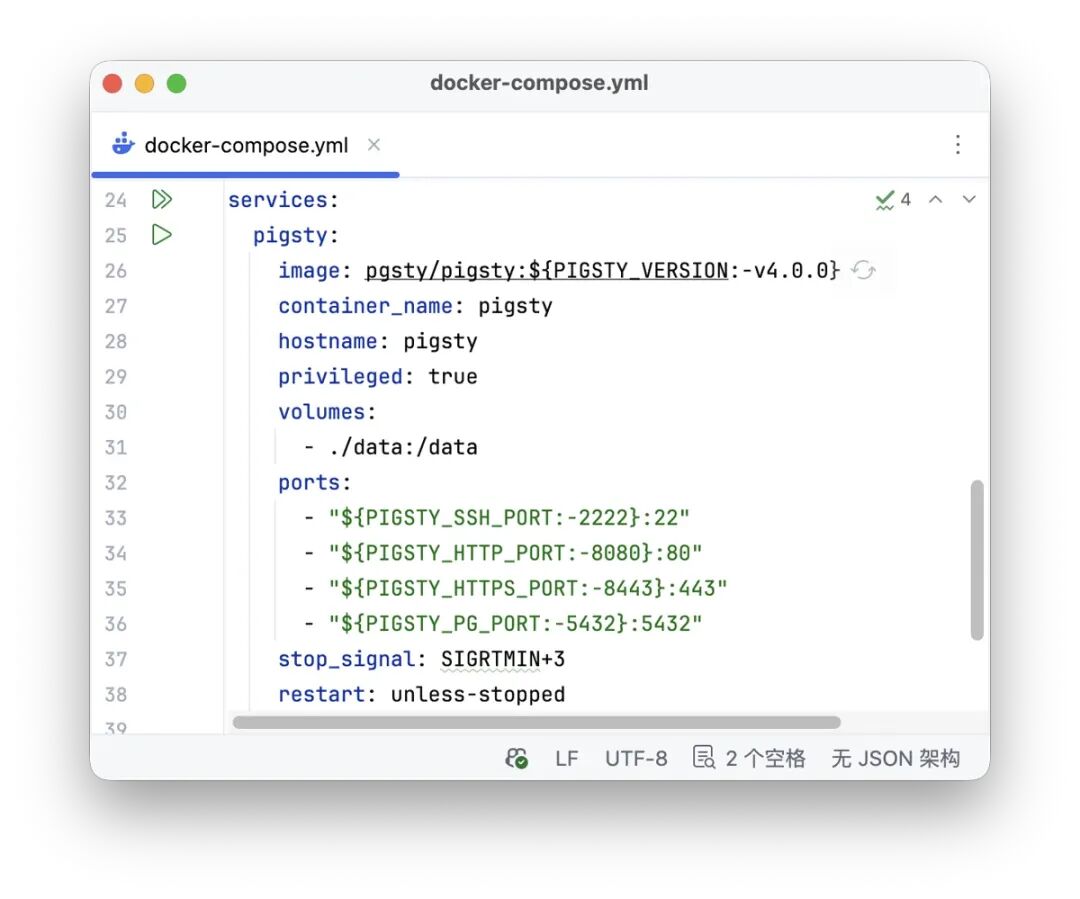Click the image refresh icon on line 26
Viewport: 1080px width, 899px height.
tap(863, 270)
